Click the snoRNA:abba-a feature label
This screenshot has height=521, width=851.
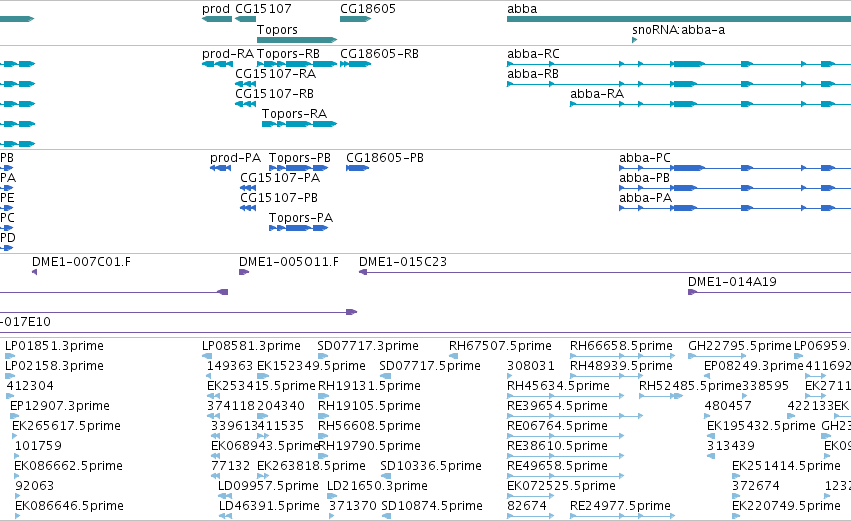678,30
